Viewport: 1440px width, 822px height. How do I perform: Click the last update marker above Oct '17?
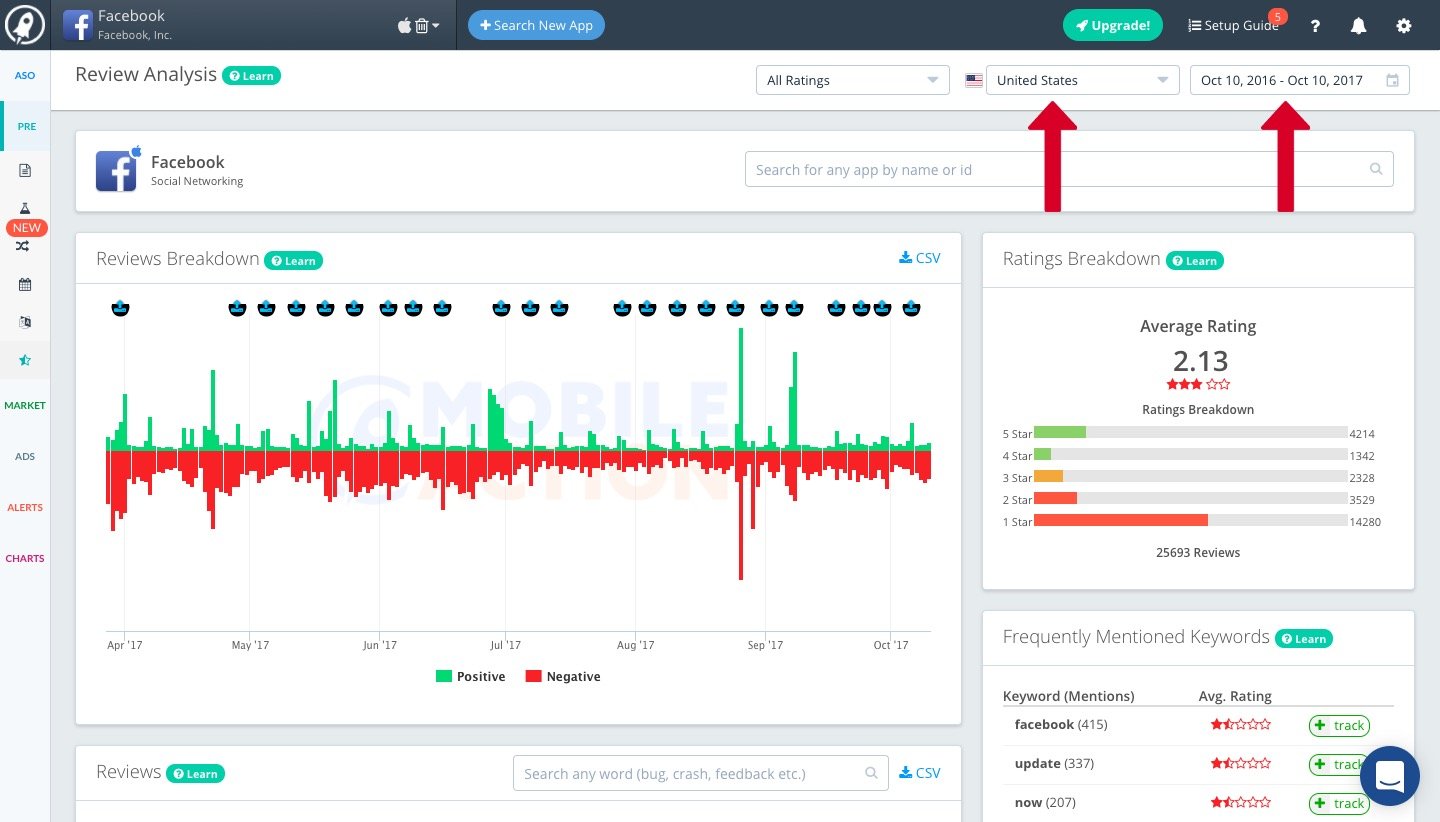(911, 308)
